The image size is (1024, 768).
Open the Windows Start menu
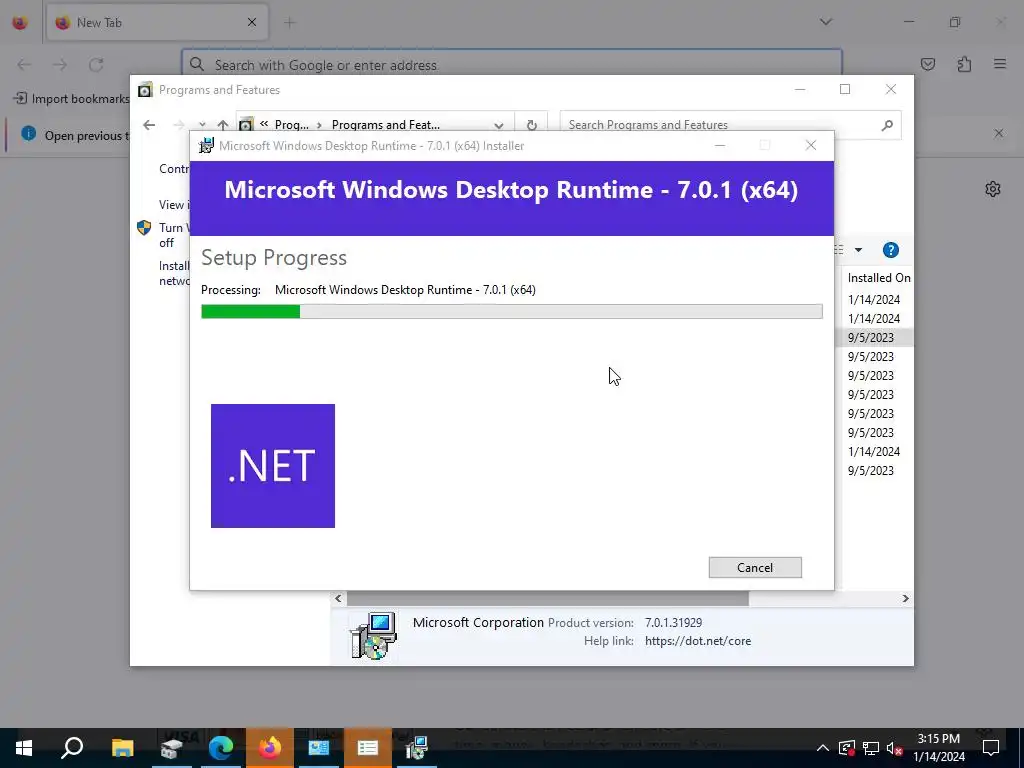point(24,748)
